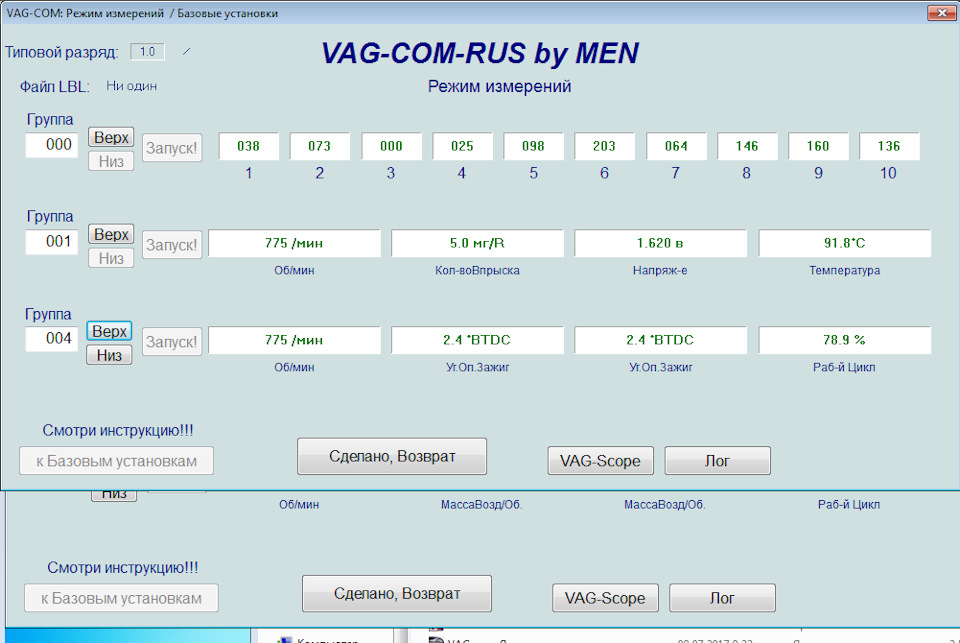Close the VAG-COM measurement window
Image resolution: width=960 pixels, height=643 pixels.
pos(942,12)
